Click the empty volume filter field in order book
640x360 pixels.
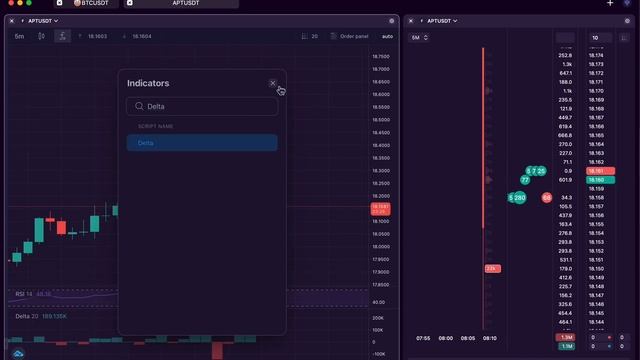tap(565, 38)
